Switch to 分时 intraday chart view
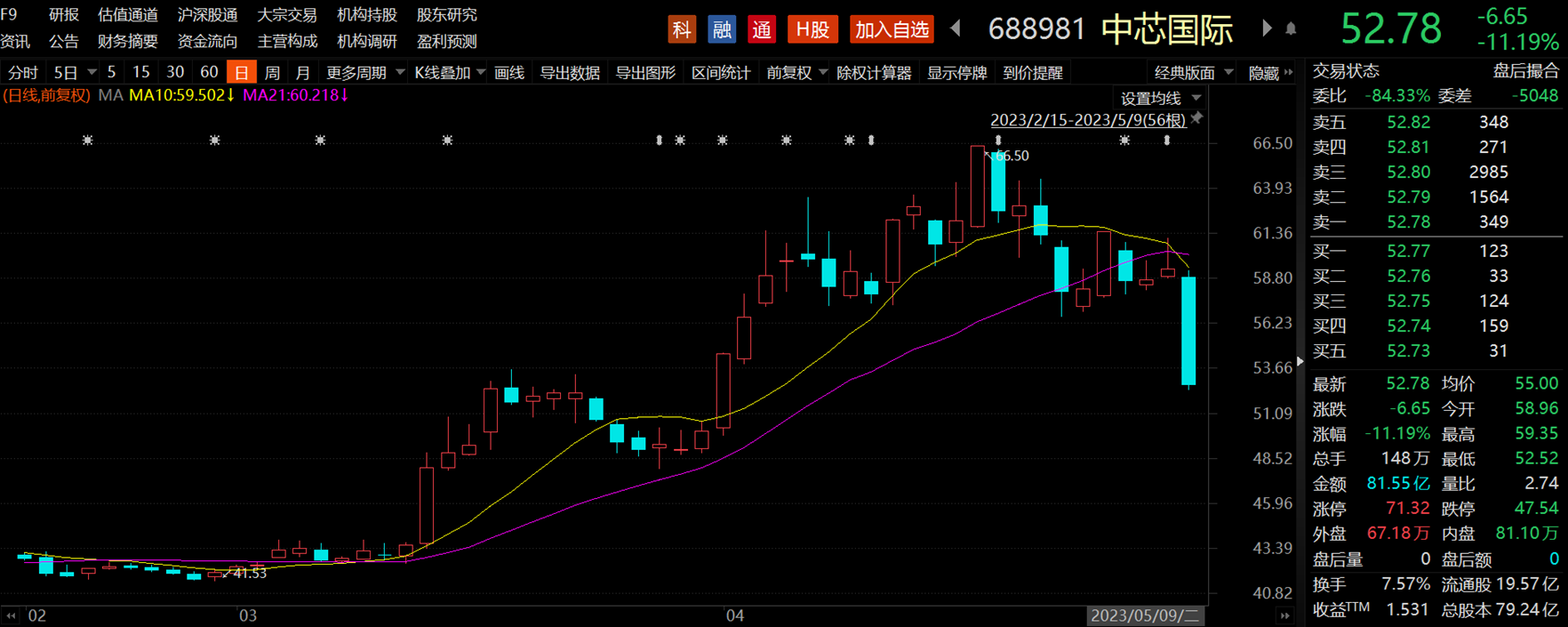1568x627 pixels. (23, 73)
